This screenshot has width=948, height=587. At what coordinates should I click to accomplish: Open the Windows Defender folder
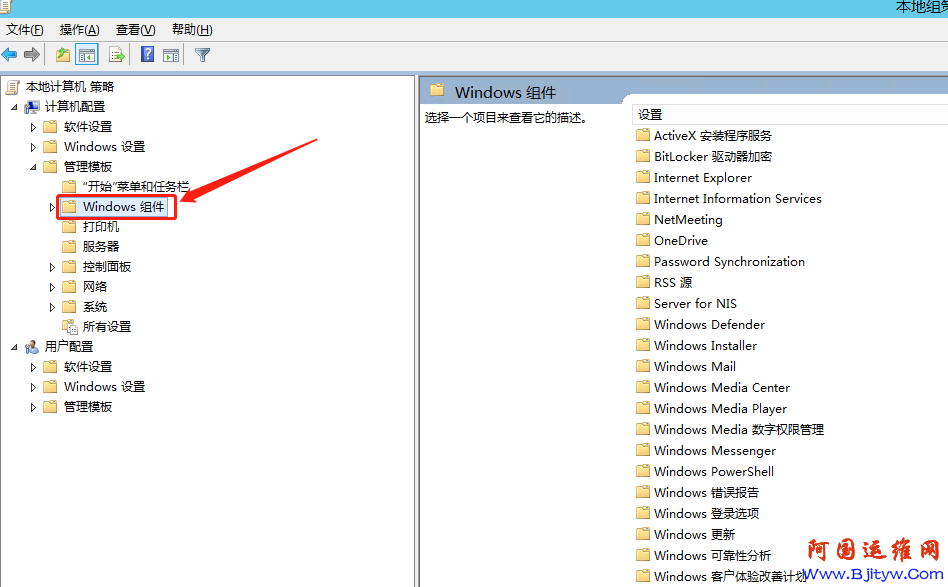pyautogui.click(x=709, y=325)
